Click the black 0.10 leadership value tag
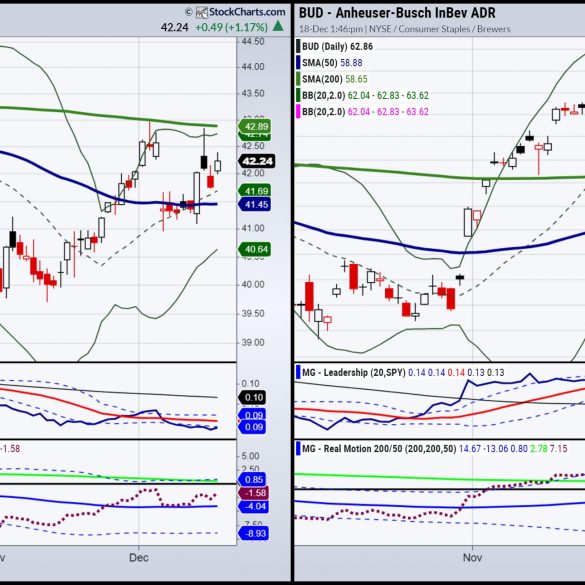585x585 pixels. coord(253,397)
